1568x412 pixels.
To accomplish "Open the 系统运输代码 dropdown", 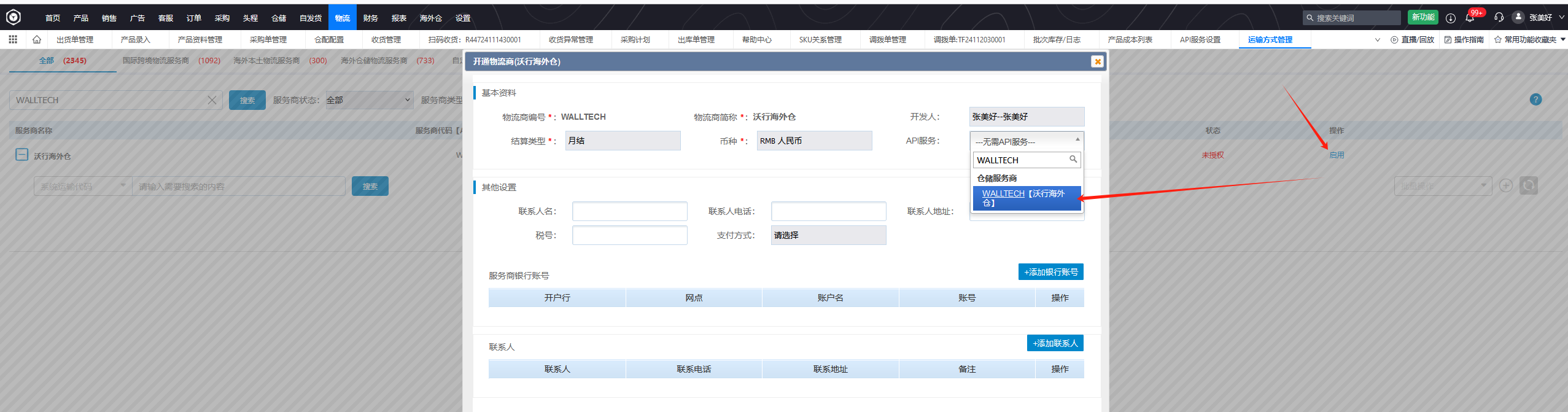I will [83, 186].
